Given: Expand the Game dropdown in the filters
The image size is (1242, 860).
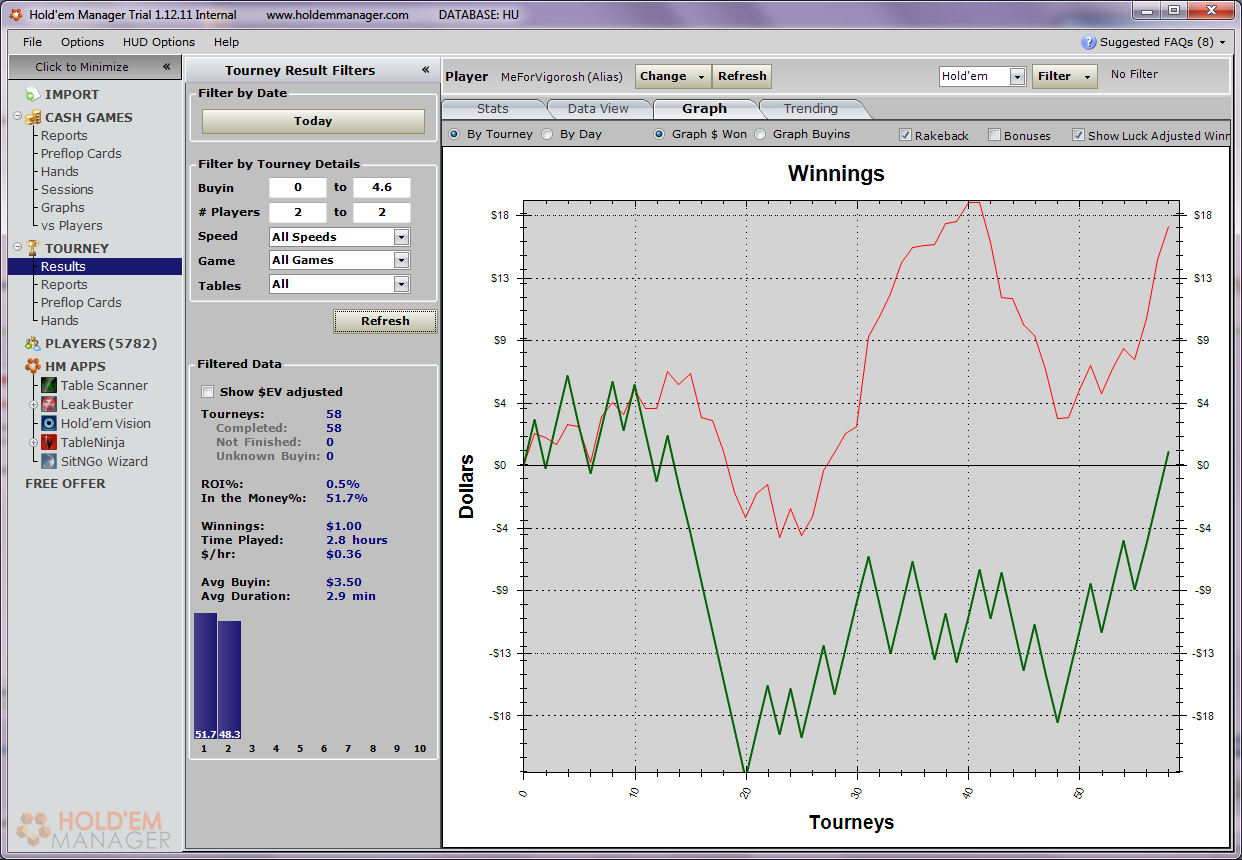Looking at the screenshot, I should [401, 260].
